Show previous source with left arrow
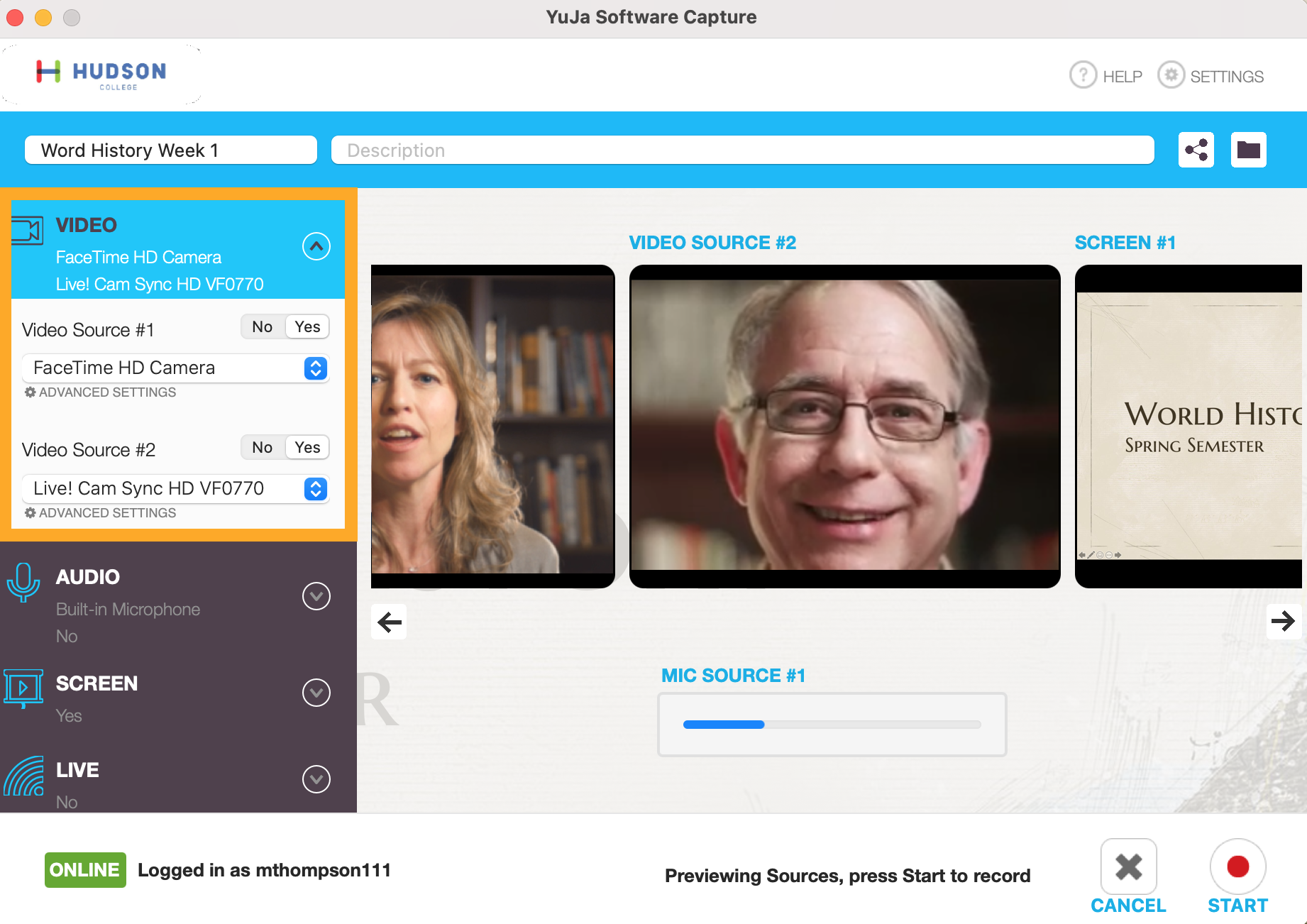 click(x=390, y=622)
